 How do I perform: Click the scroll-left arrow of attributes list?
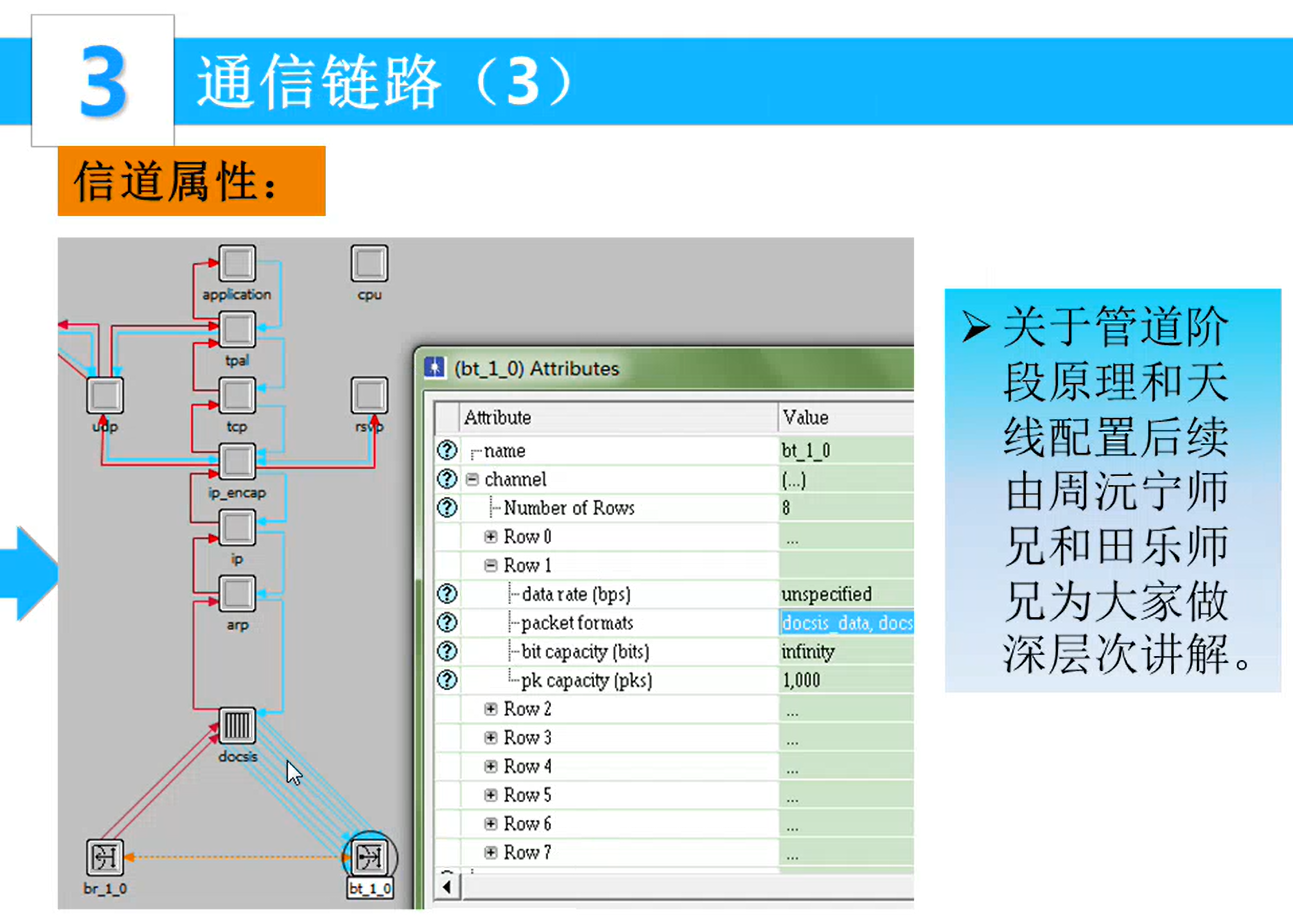[447, 886]
